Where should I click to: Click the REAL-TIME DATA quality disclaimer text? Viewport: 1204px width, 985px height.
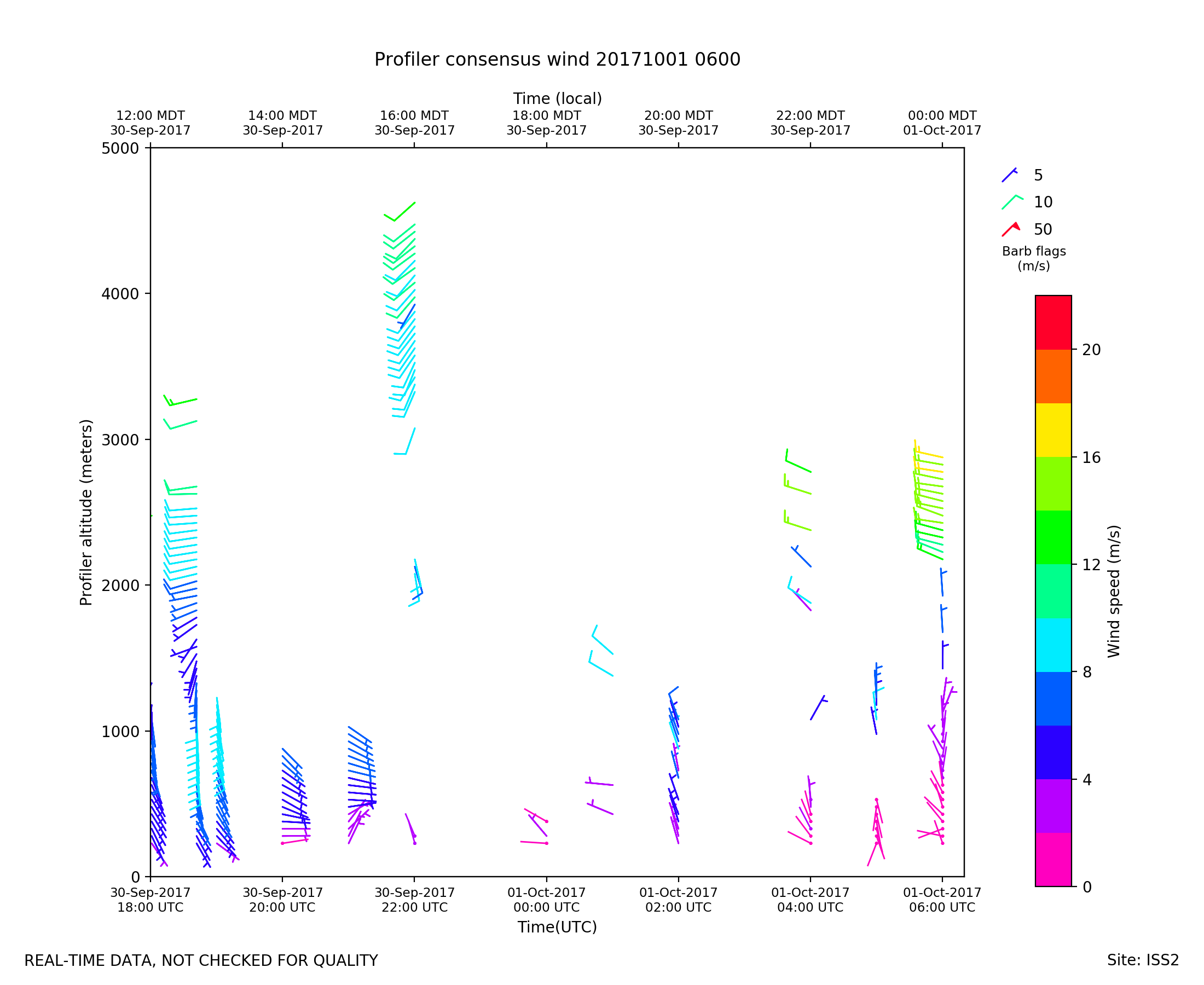[x=201, y=960]
